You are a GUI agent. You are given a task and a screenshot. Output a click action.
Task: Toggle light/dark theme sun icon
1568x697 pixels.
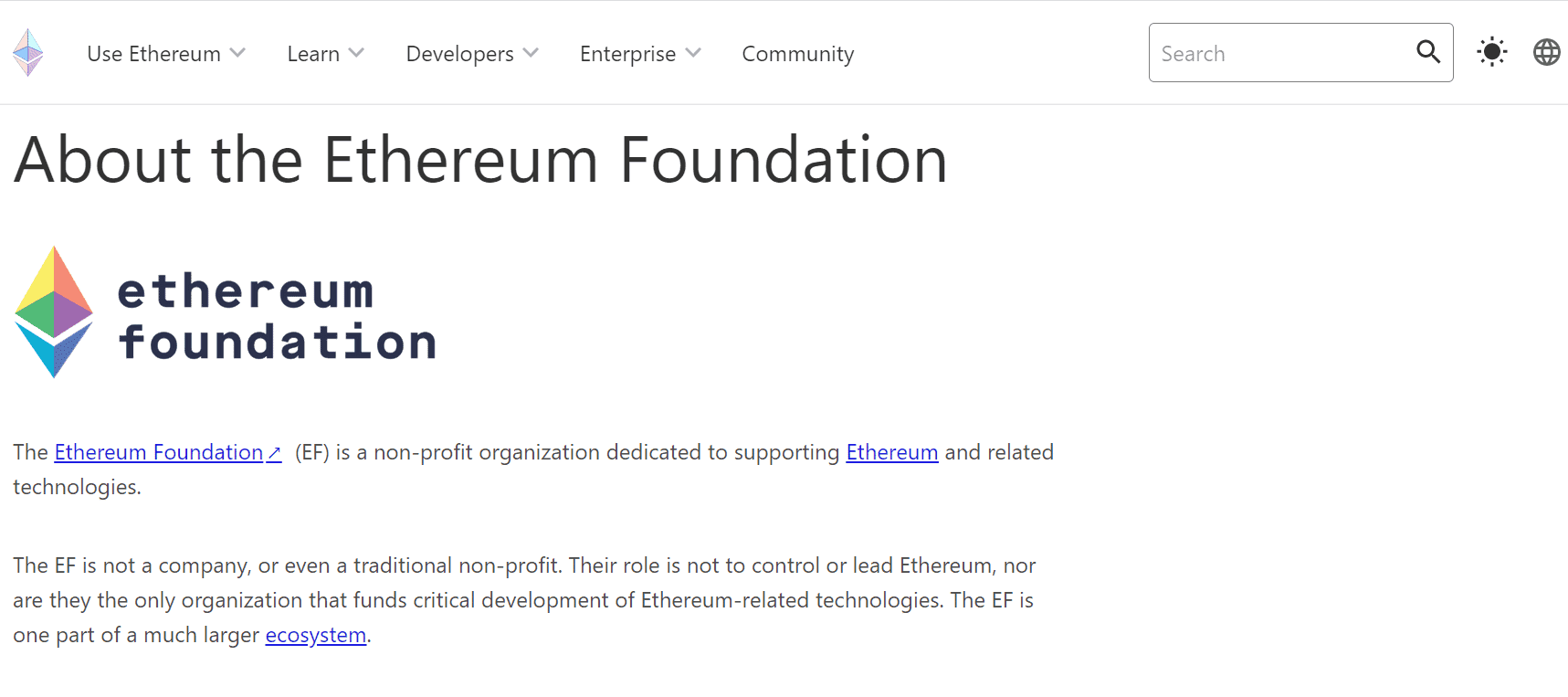[x=1492, y=52]
